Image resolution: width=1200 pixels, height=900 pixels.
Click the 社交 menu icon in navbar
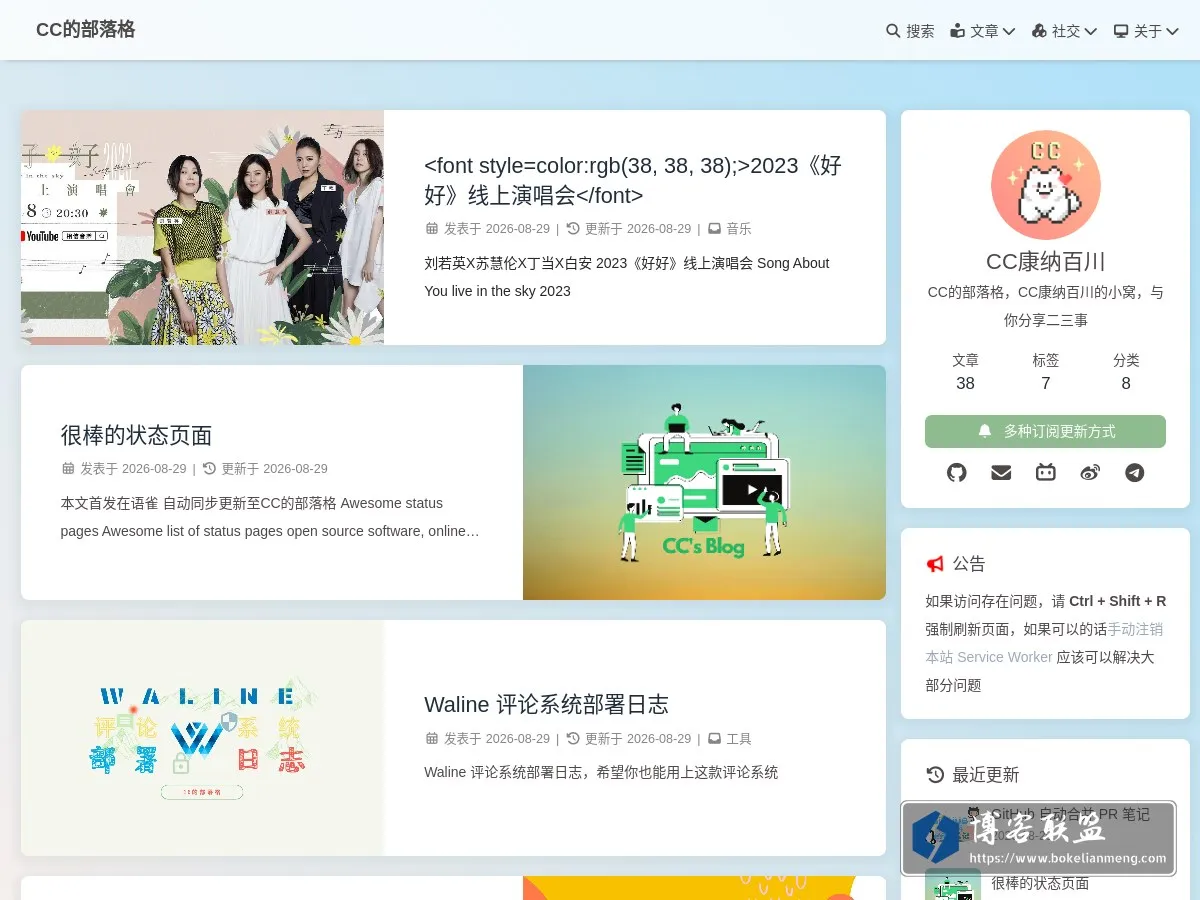[1039, 31]
